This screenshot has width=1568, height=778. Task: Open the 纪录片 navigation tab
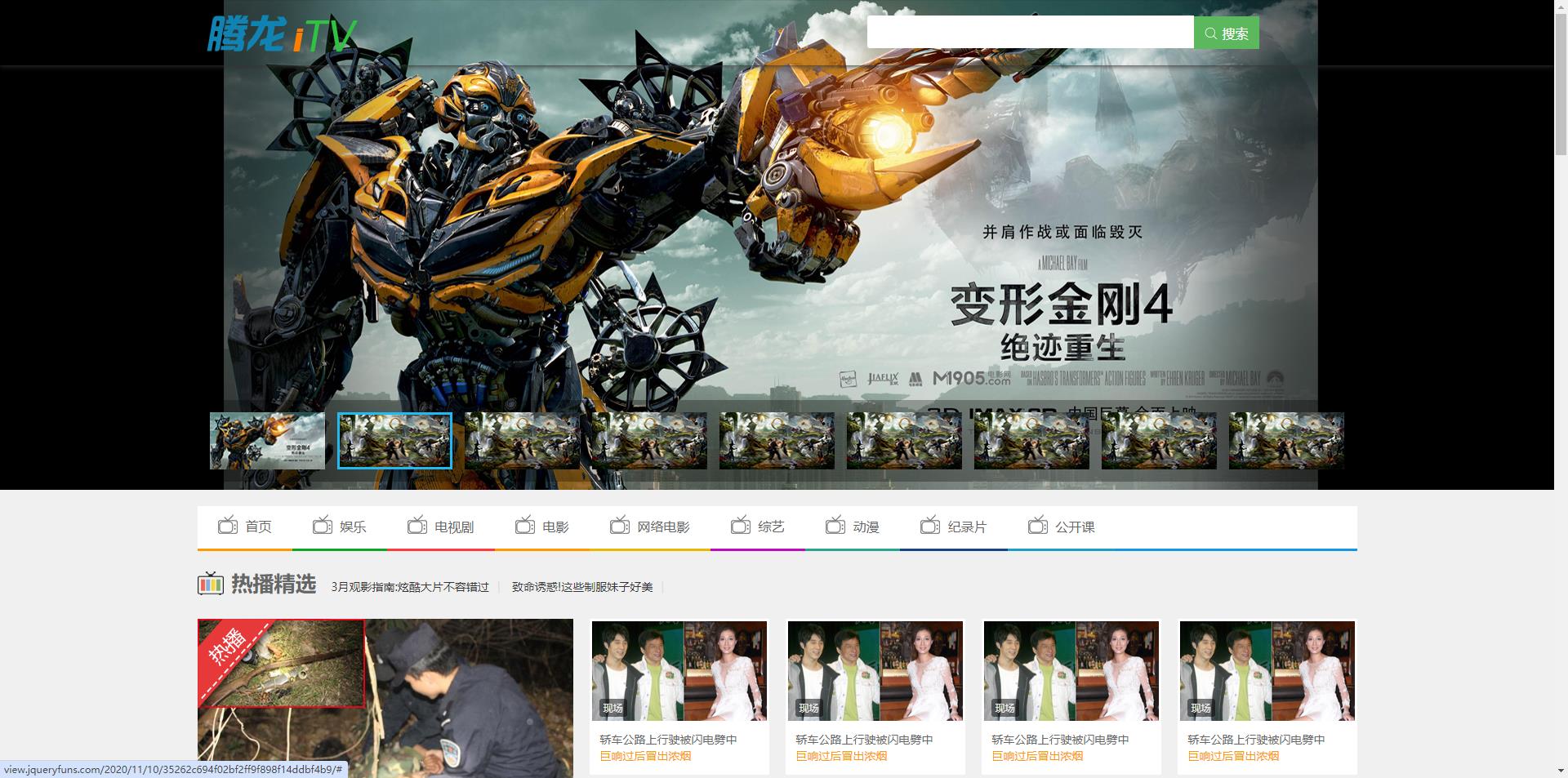954,527
